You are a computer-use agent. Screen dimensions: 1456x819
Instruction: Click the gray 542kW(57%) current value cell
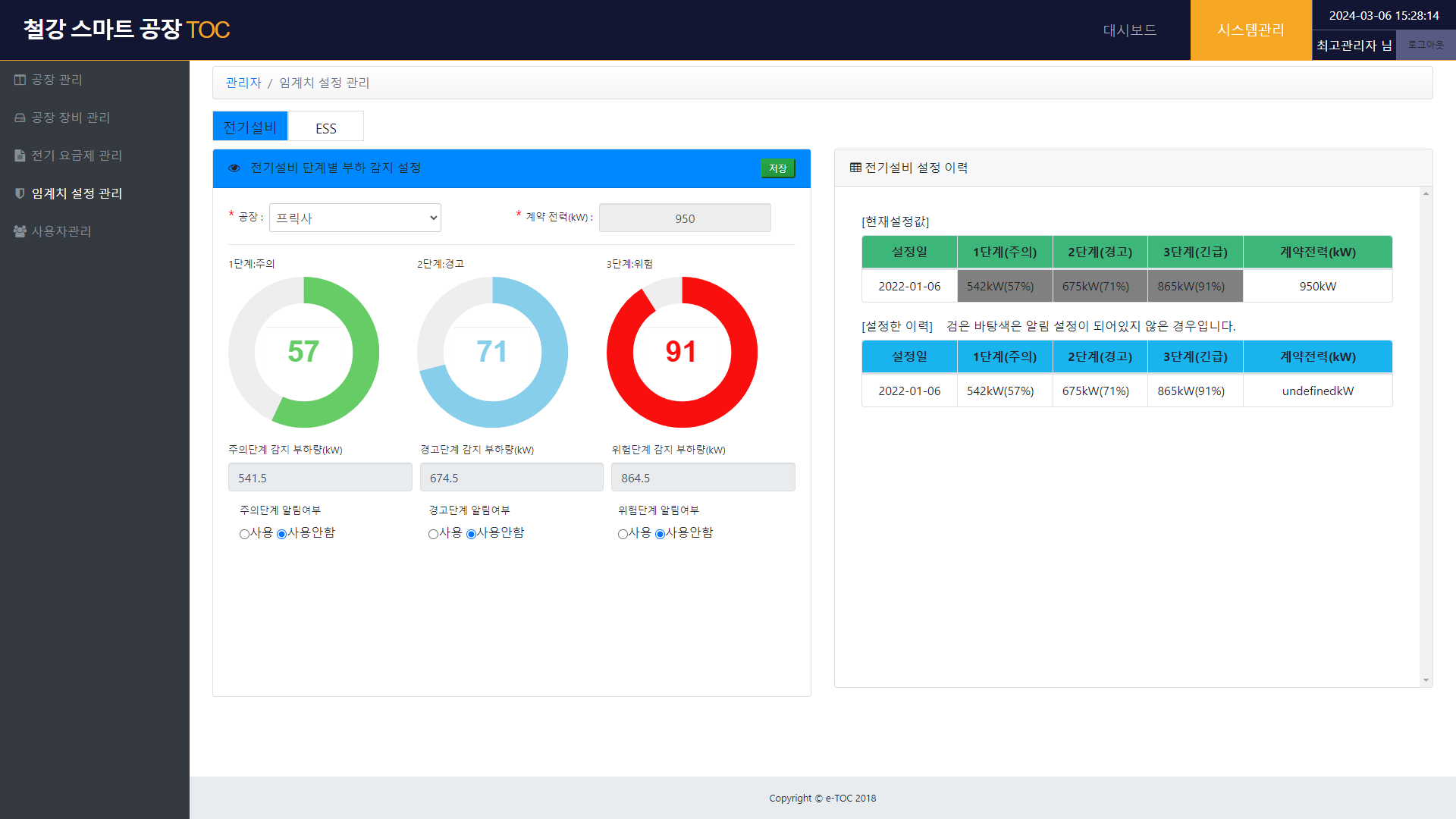point(1005,286)
